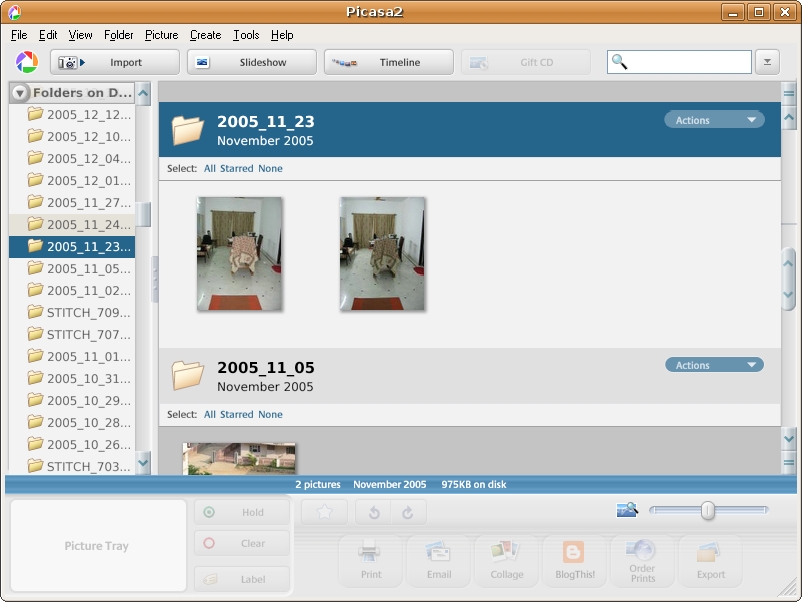Select folder 2005_11_27 in list
Screen dimensions: 802x602
(72, 203)
